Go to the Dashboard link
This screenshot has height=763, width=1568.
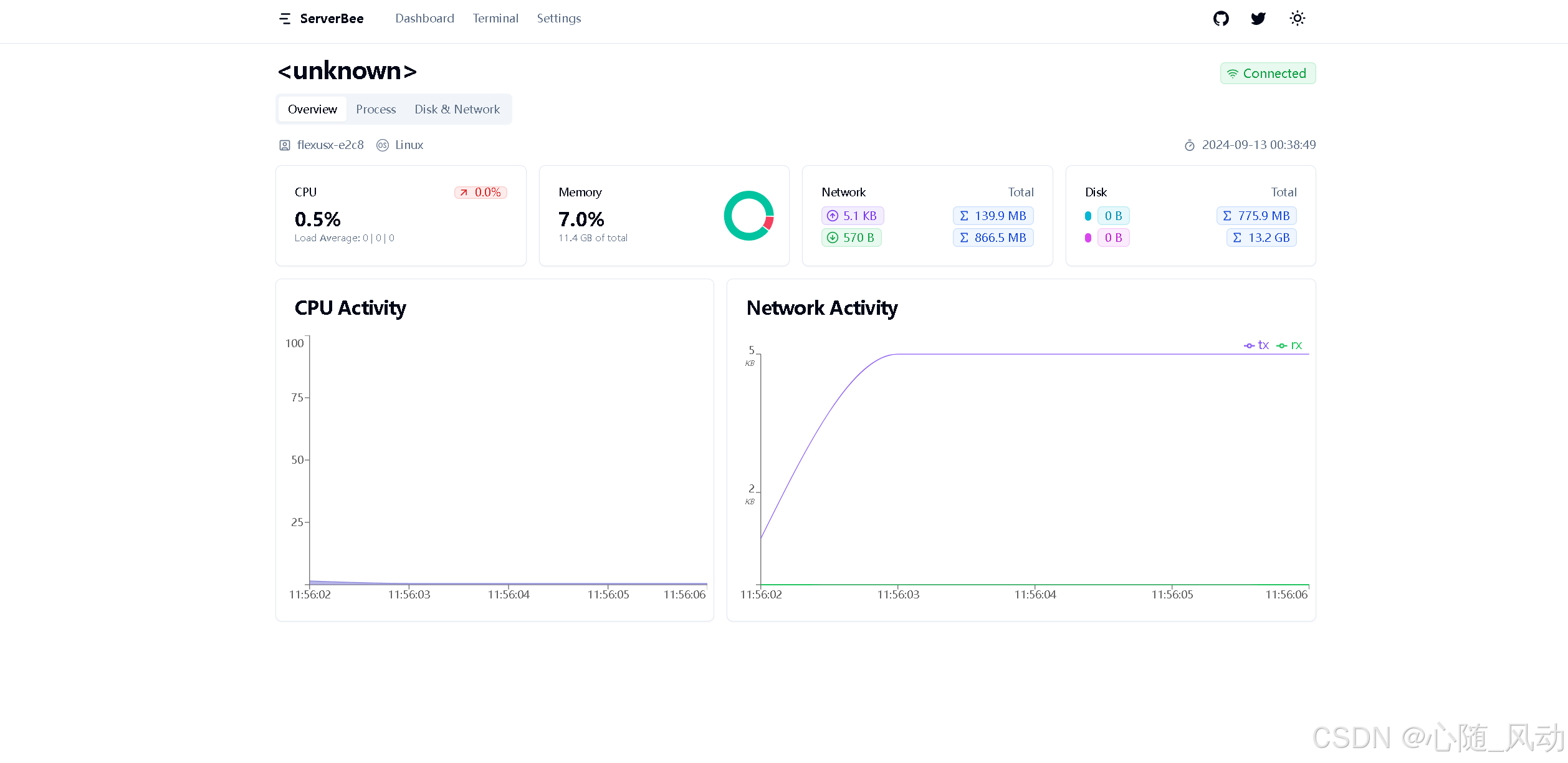coord(424,19)
